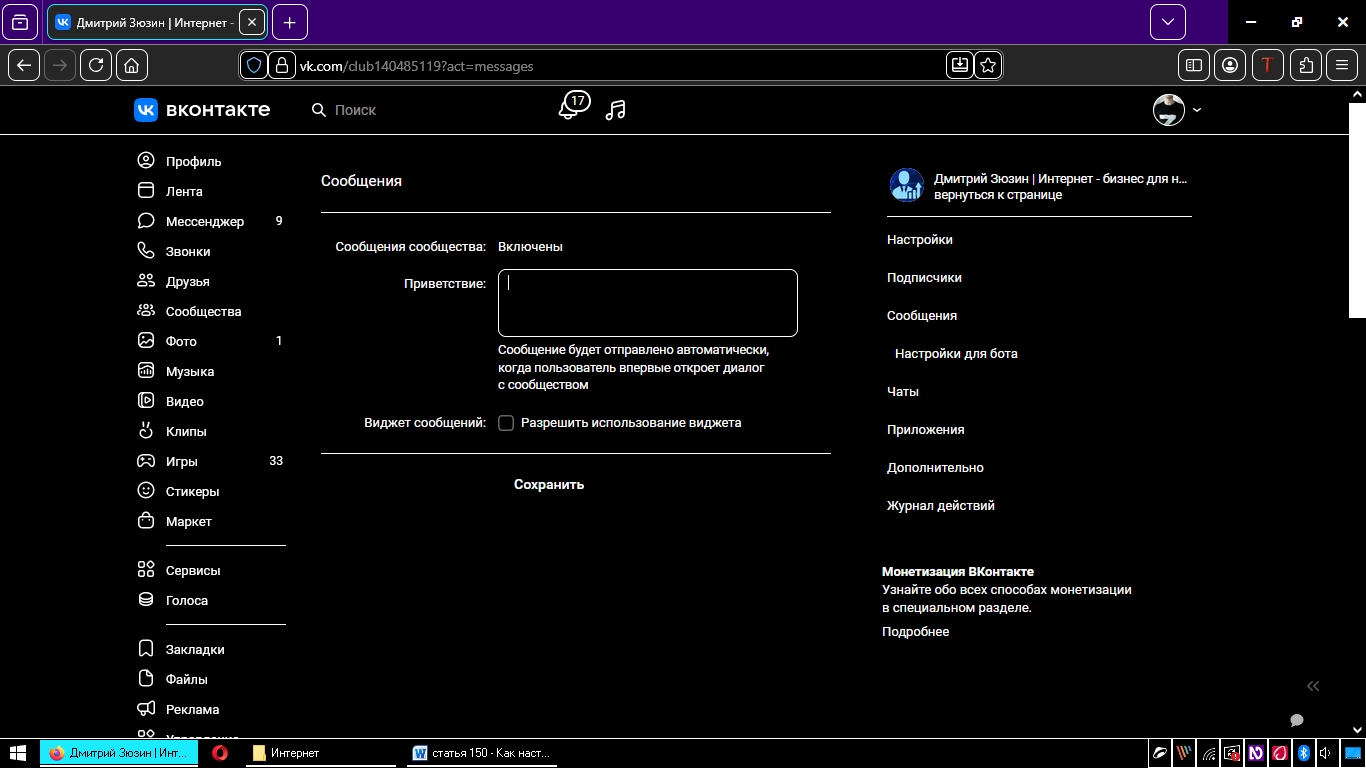Open the Word document in taskbar
Viewport: 1366px width, 768px height.
482,753
